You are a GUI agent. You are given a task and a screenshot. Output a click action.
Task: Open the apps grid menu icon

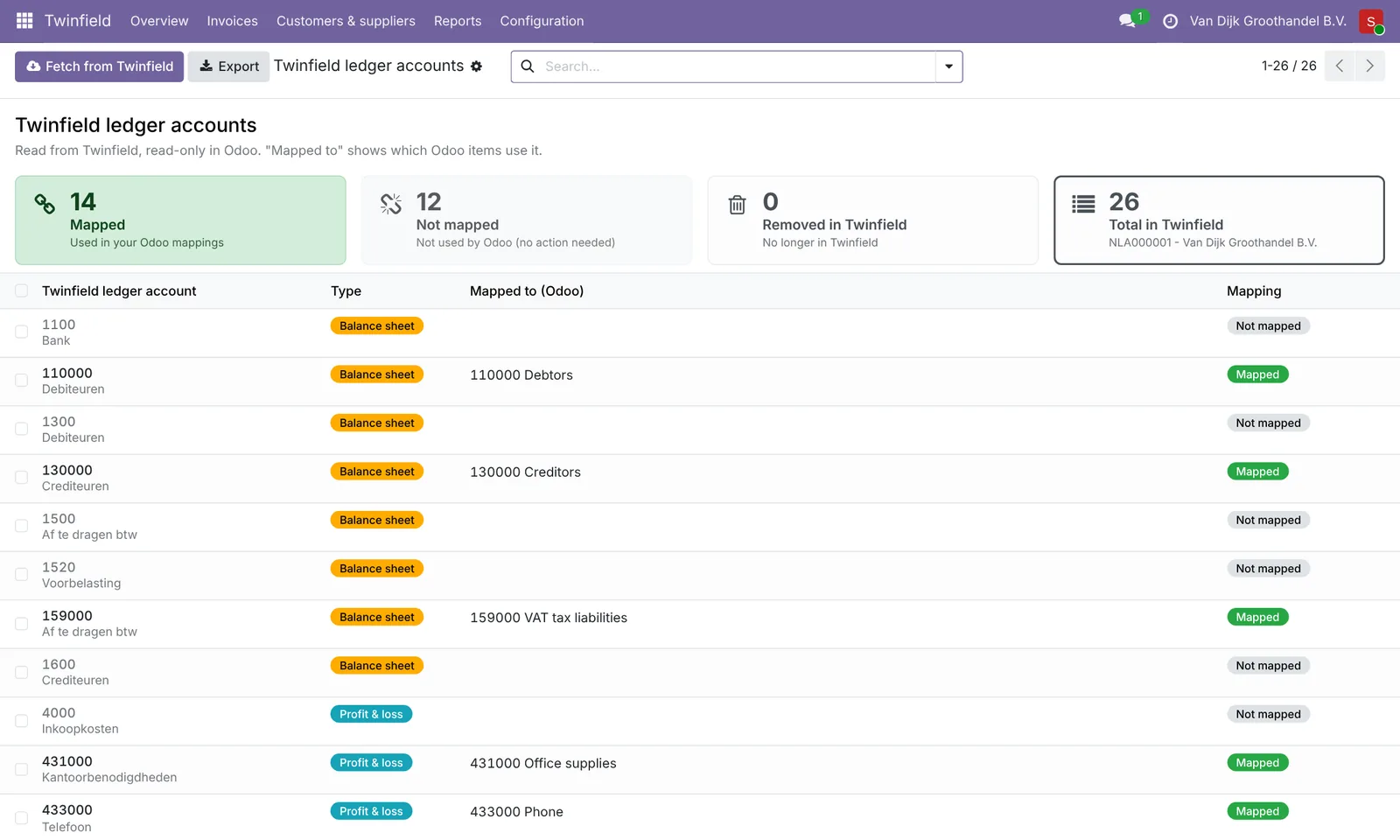pos(24,20)
